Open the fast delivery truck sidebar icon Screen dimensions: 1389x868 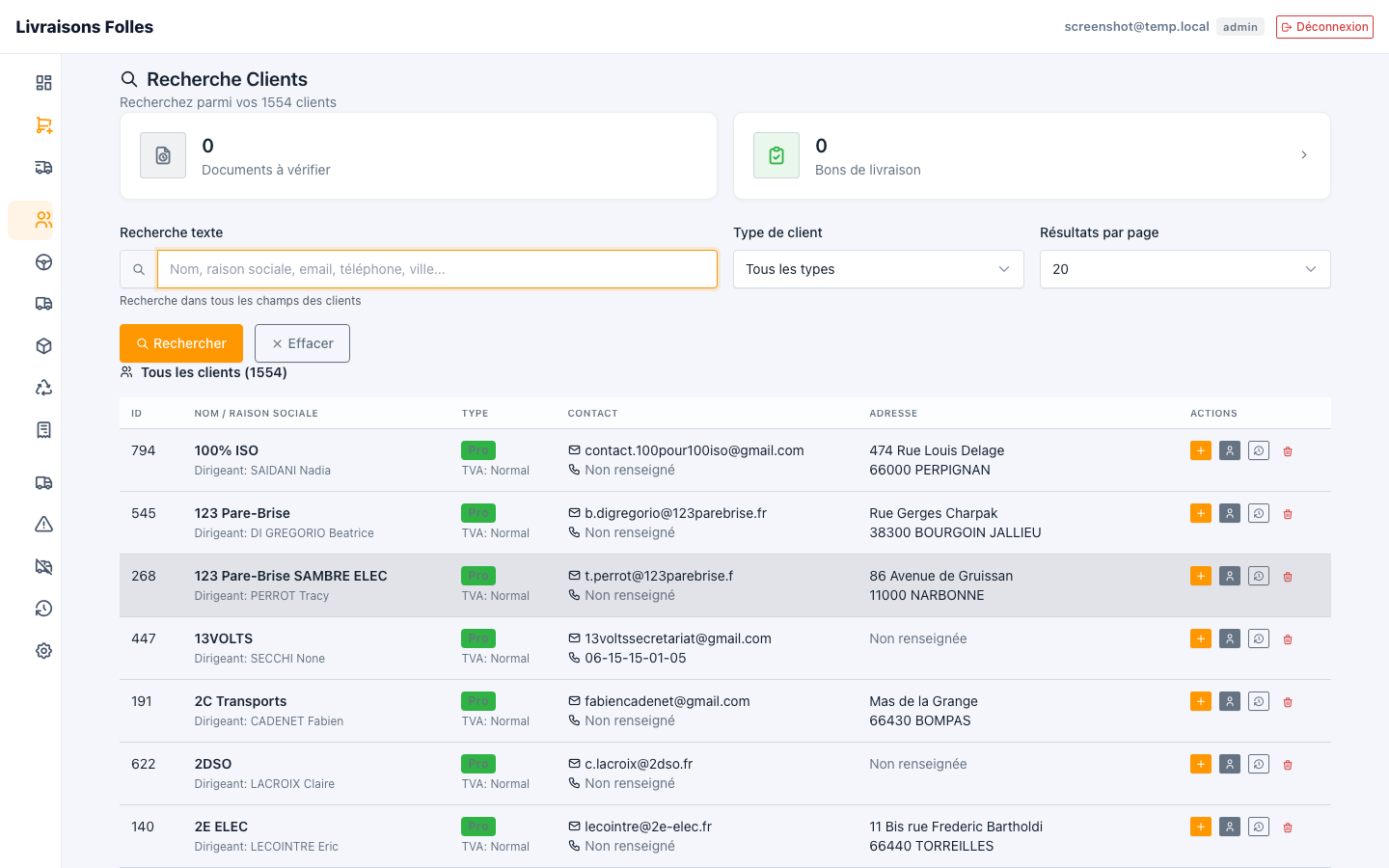pyautogui.click(x=43, y=167)
